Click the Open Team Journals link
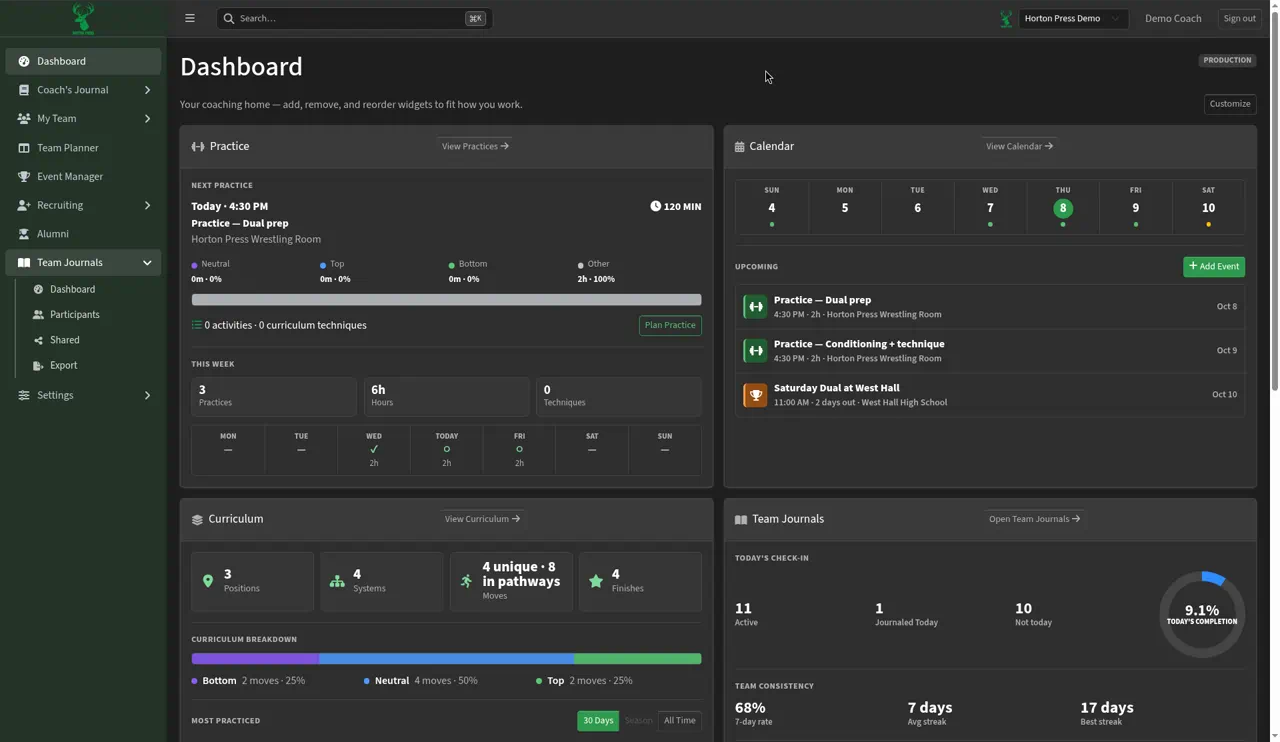Screen dimensions: 1280x742 1034,519
